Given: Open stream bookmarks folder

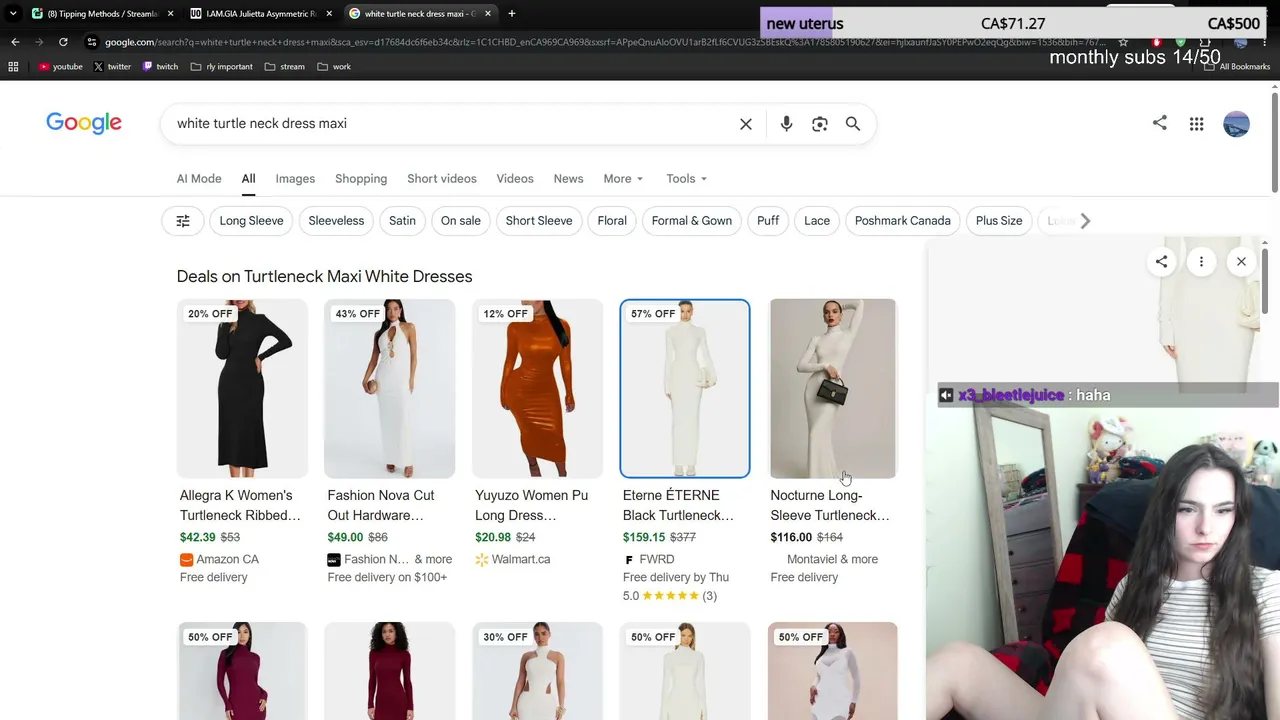Looking at the screenshot, I should point(285,67).
